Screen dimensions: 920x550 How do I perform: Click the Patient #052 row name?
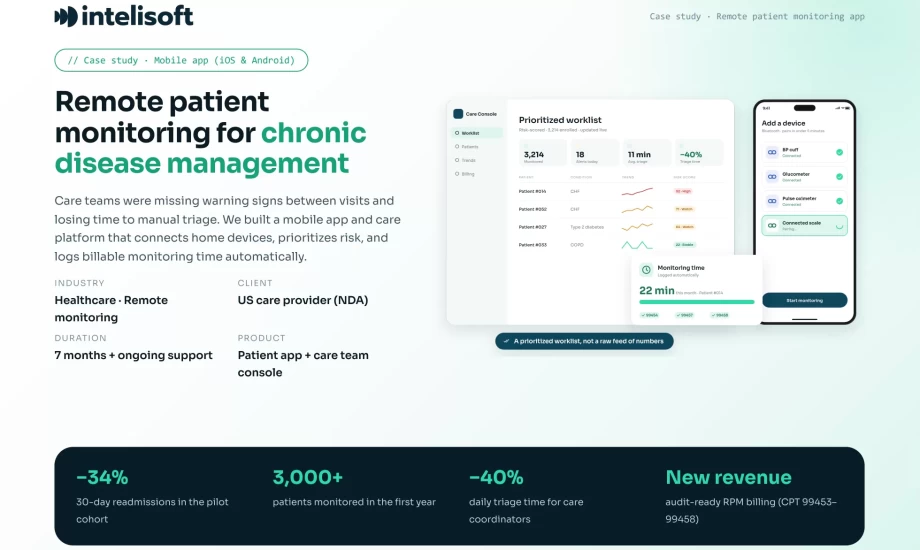click(x=533, y=209)
